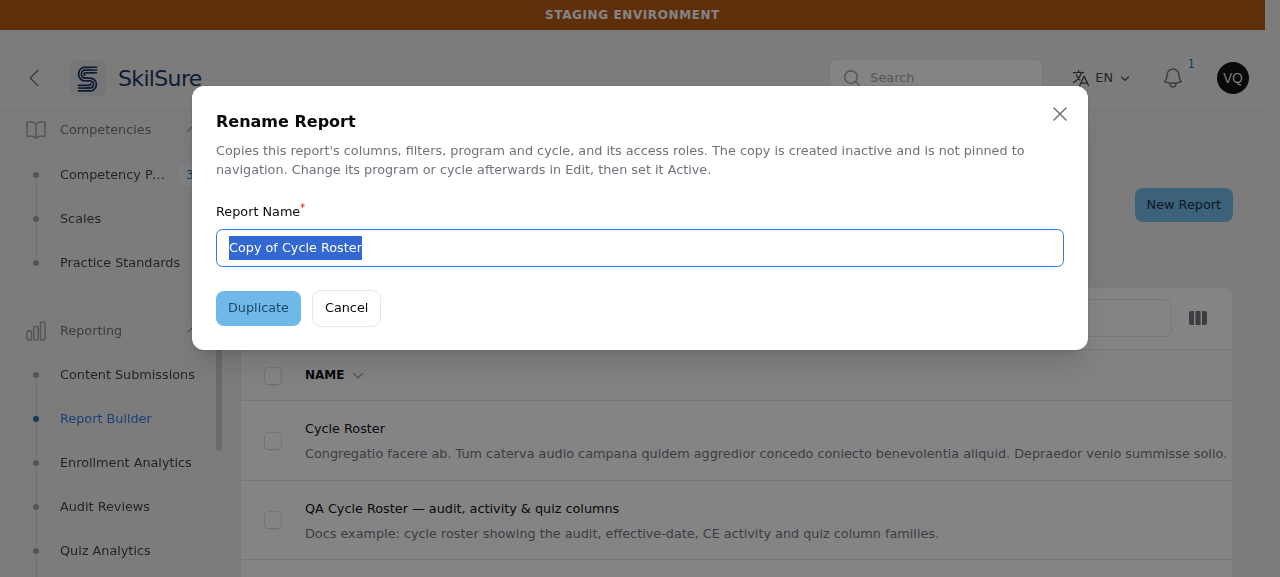
Task: Open Enrollment Analytics in the sidebar
Action: click(125, 463)
